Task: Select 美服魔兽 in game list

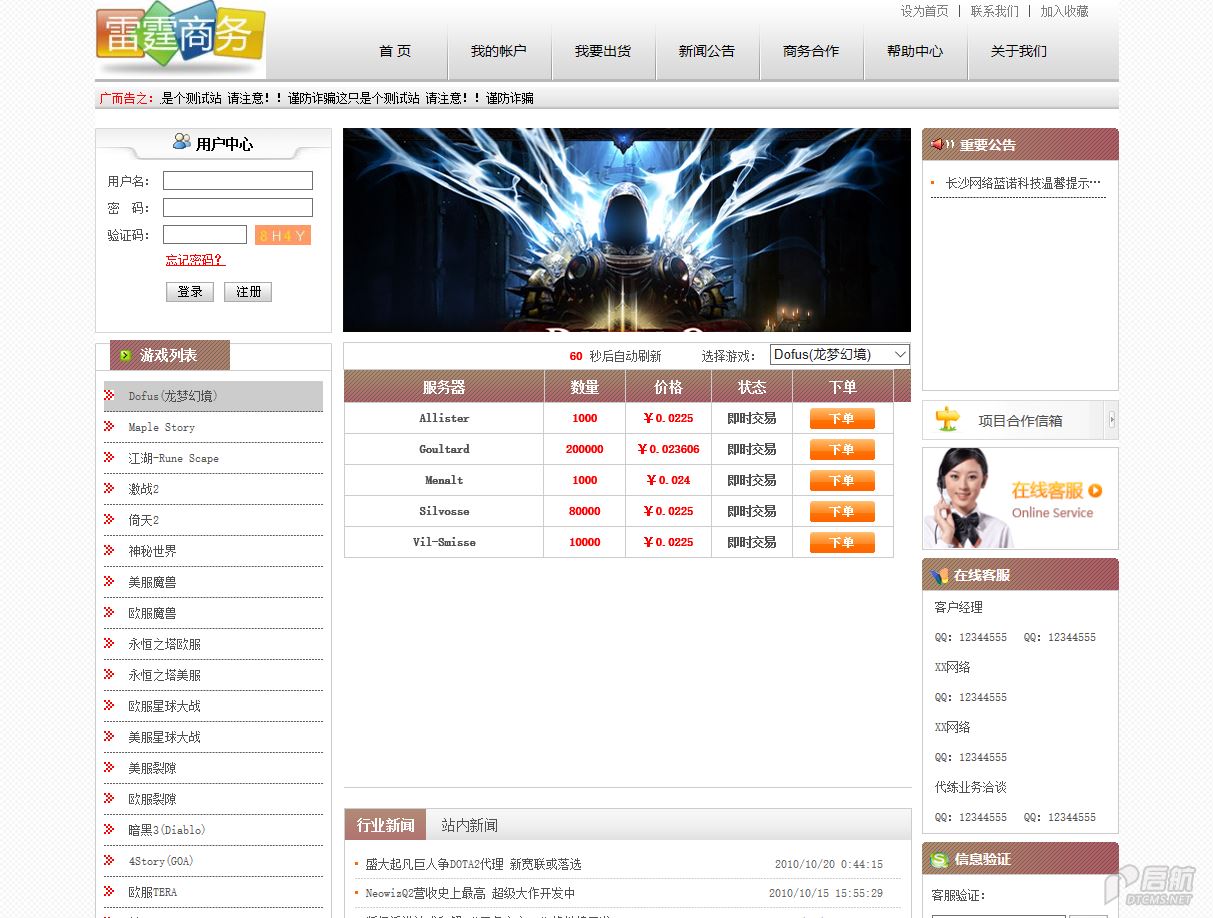Action: [213, 582]
